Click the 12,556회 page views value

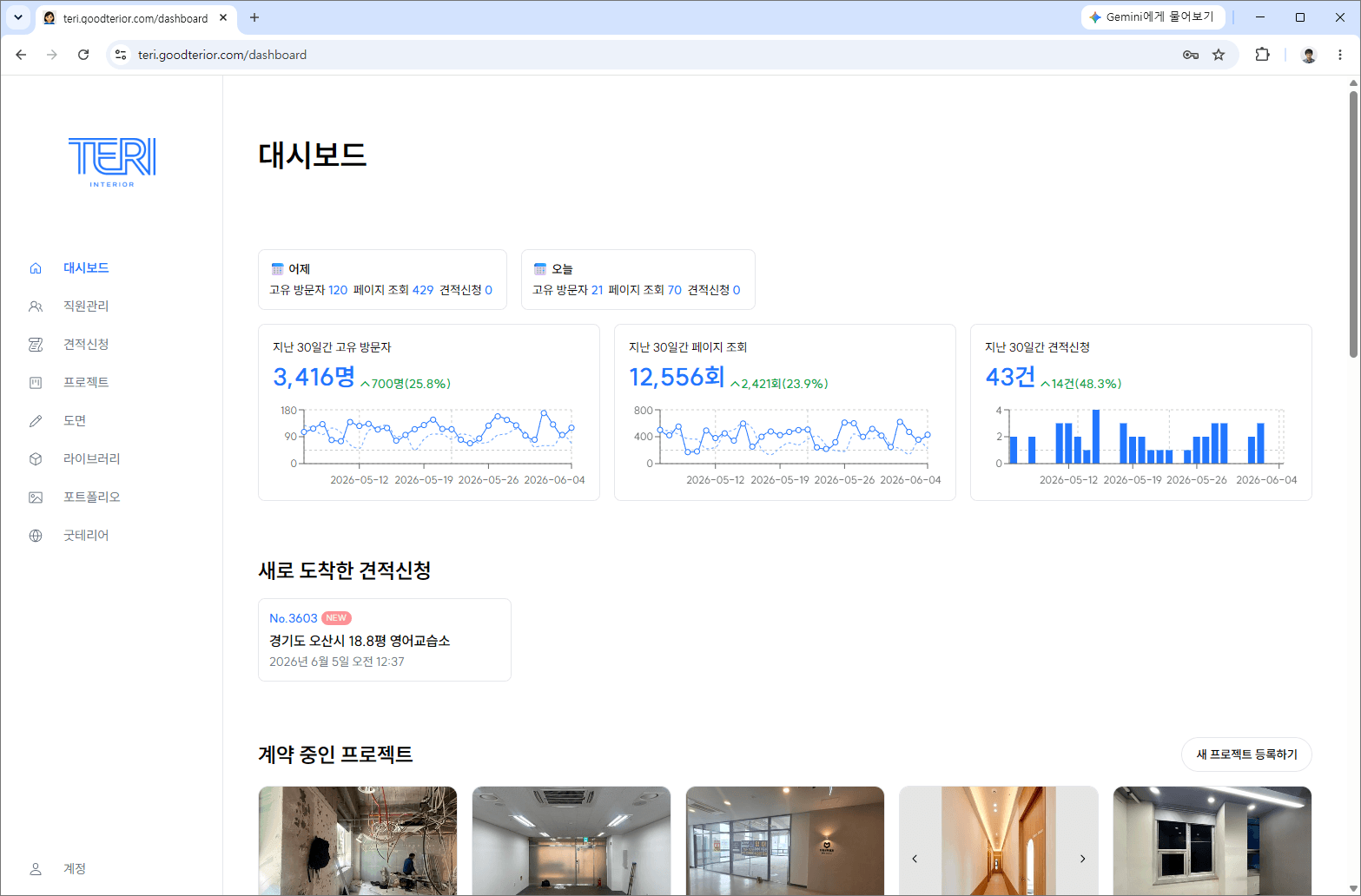[x=677, y=377]
